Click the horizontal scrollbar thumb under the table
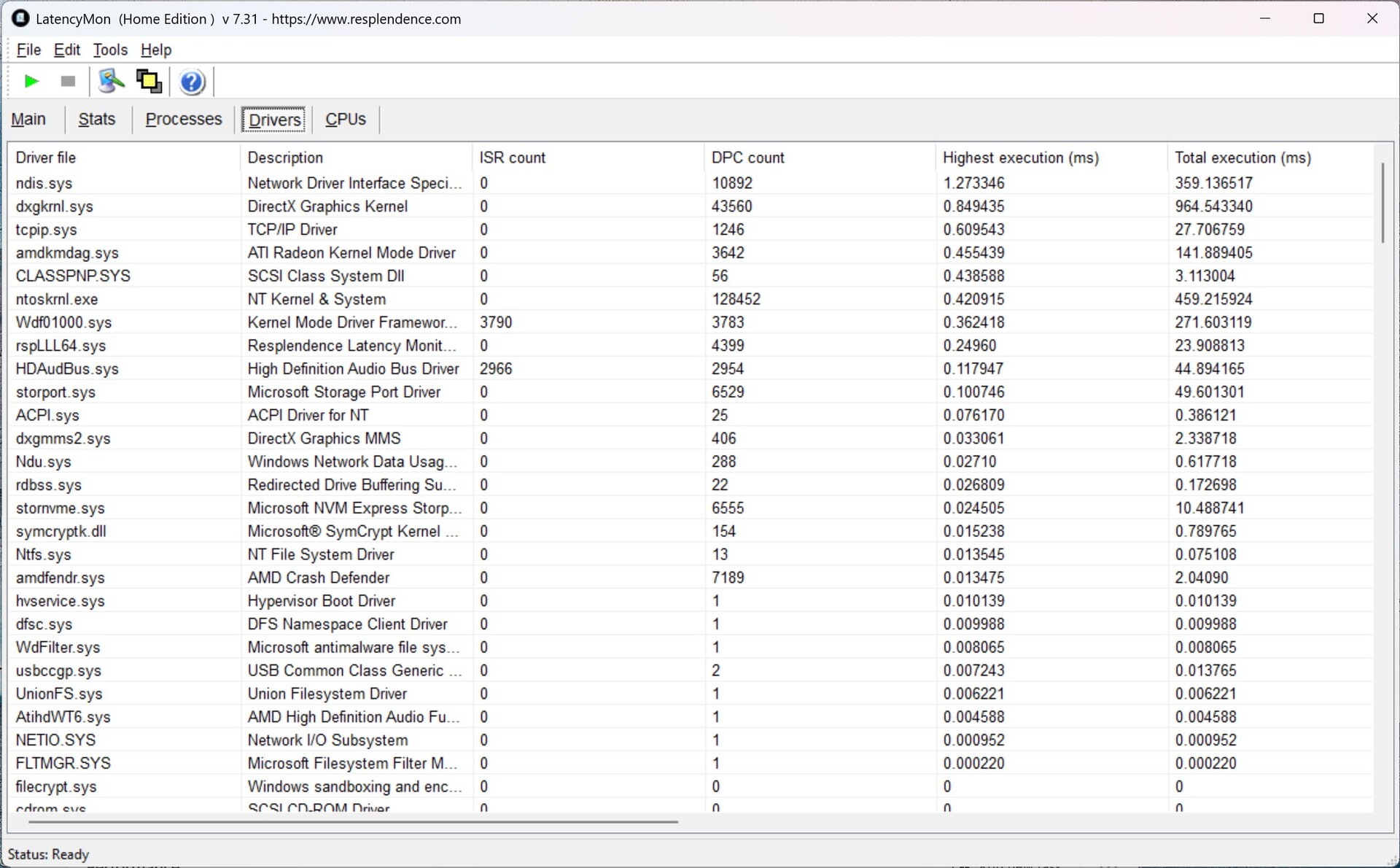The height and width of the screenshot is (868, 1400). (353, 822)
